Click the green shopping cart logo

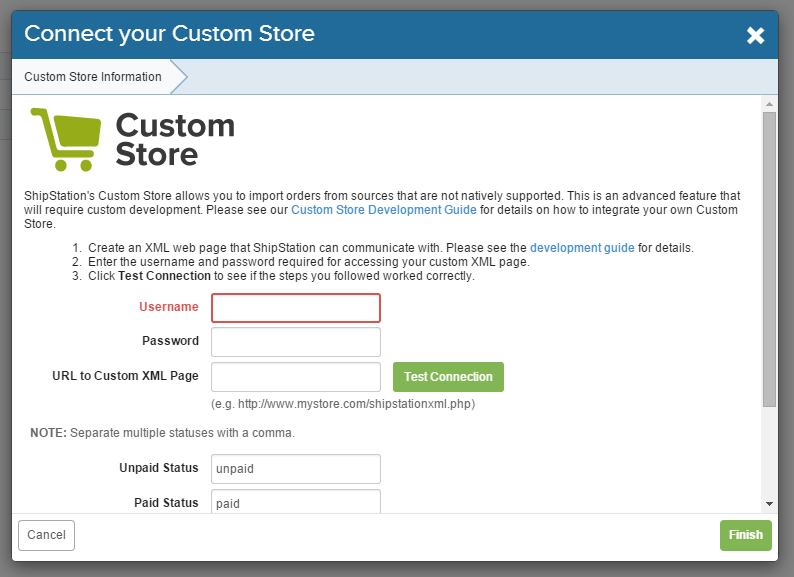(x=66, y=139)
